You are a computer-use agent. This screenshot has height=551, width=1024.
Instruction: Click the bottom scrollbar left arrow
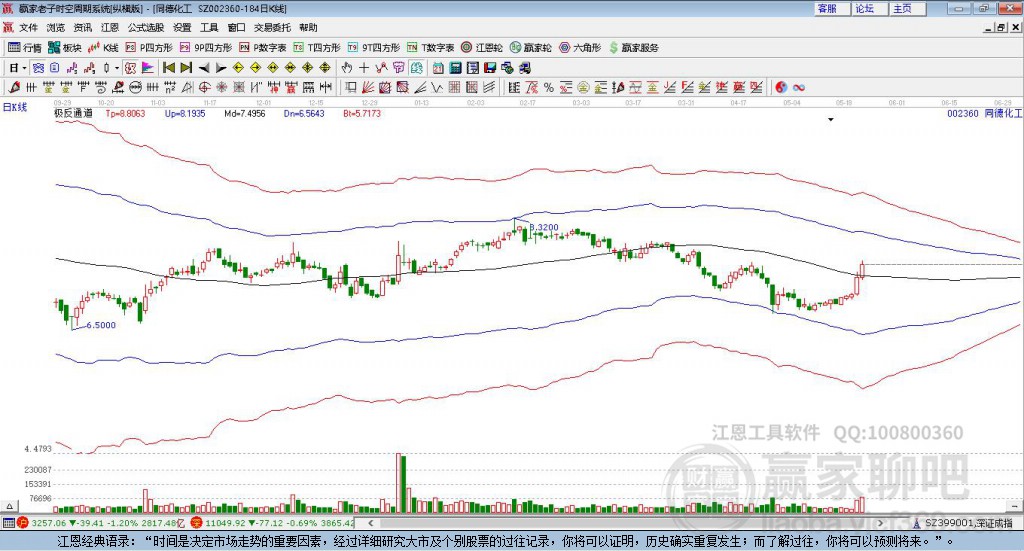click(x=371, y=523)
